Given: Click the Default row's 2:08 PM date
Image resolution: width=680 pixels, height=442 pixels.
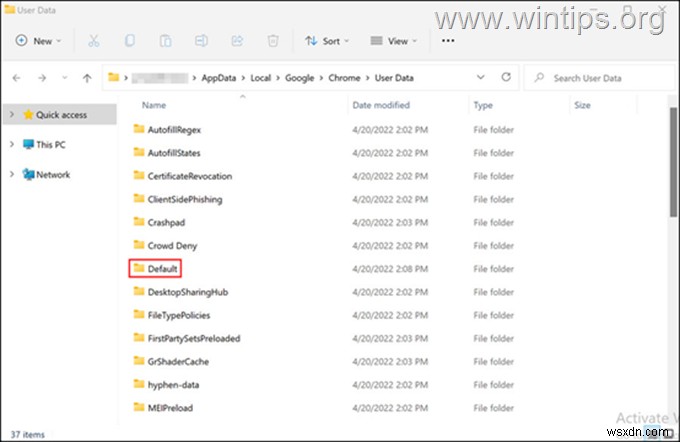Looking at the screenshot, I should pyautogui.click(x=390, y=269).
